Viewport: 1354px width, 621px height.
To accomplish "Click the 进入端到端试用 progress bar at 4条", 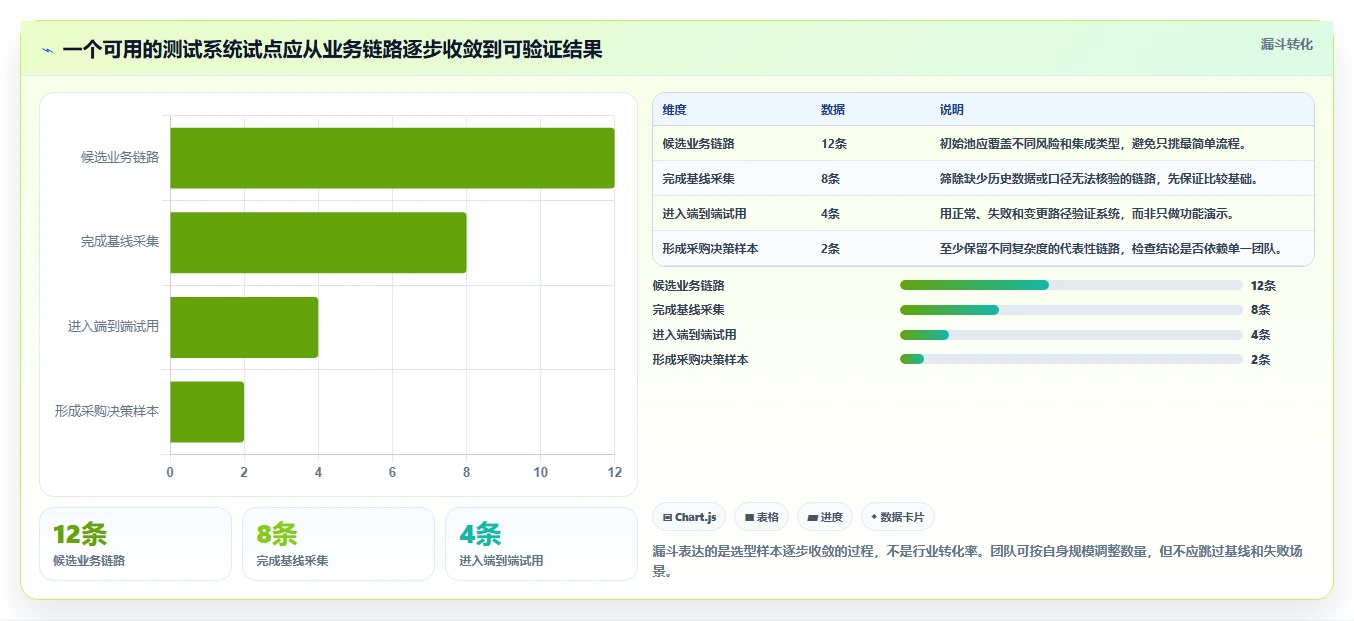I will coord(1071,335).
